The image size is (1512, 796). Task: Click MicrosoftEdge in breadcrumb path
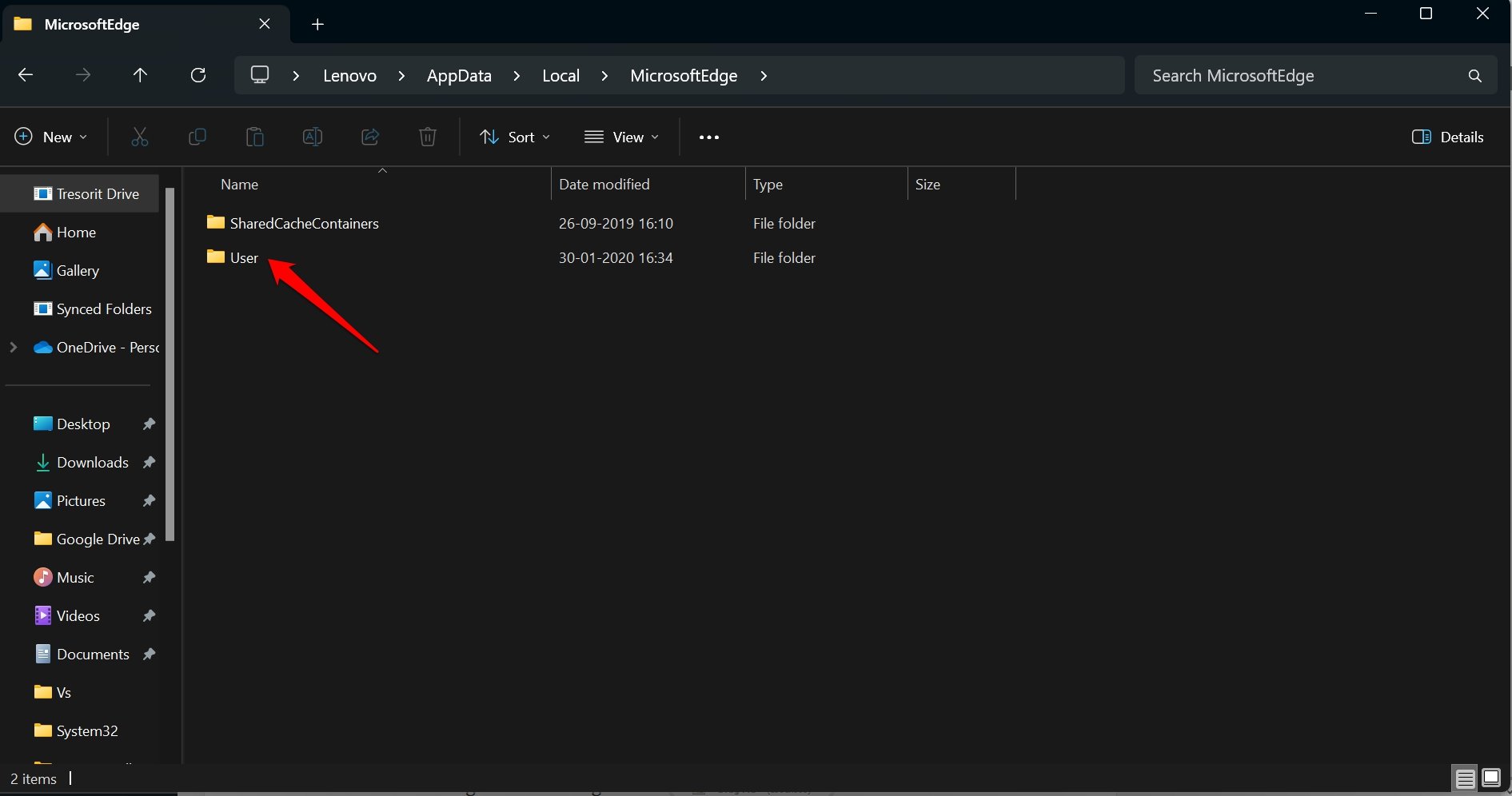[x=684, y=76]
